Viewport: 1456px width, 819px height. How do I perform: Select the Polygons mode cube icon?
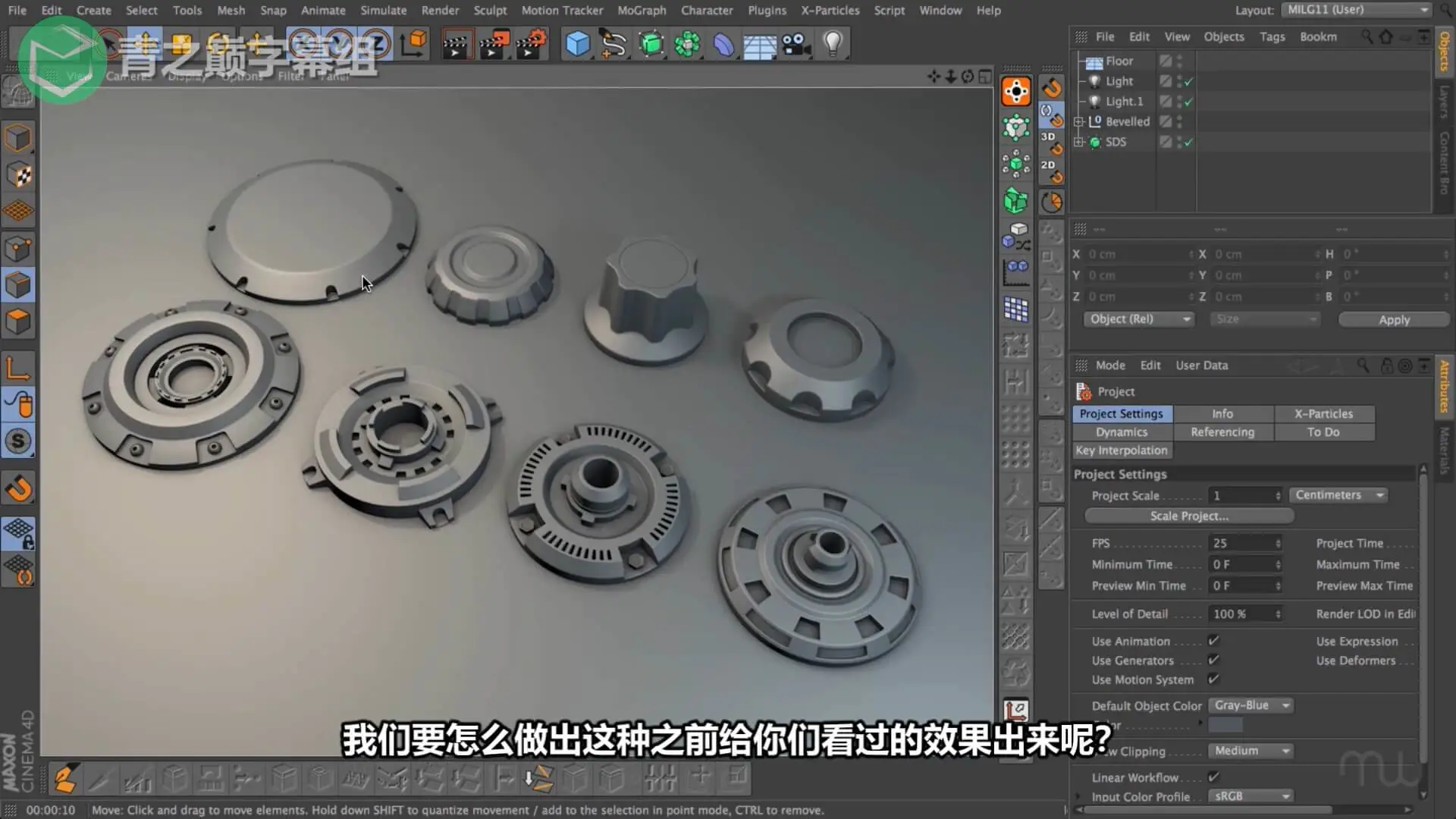[x=18, y=322]
